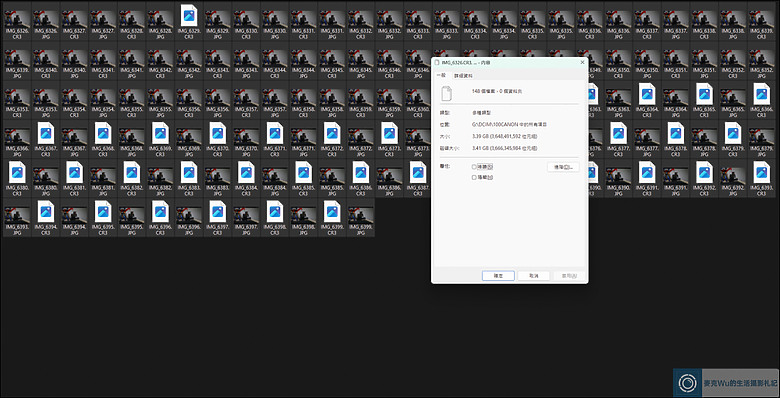The width and height of the screenshot is (780, 398).
Task: Select the IMG_6377.CR3 file icon
Action: tap(618, 133)
